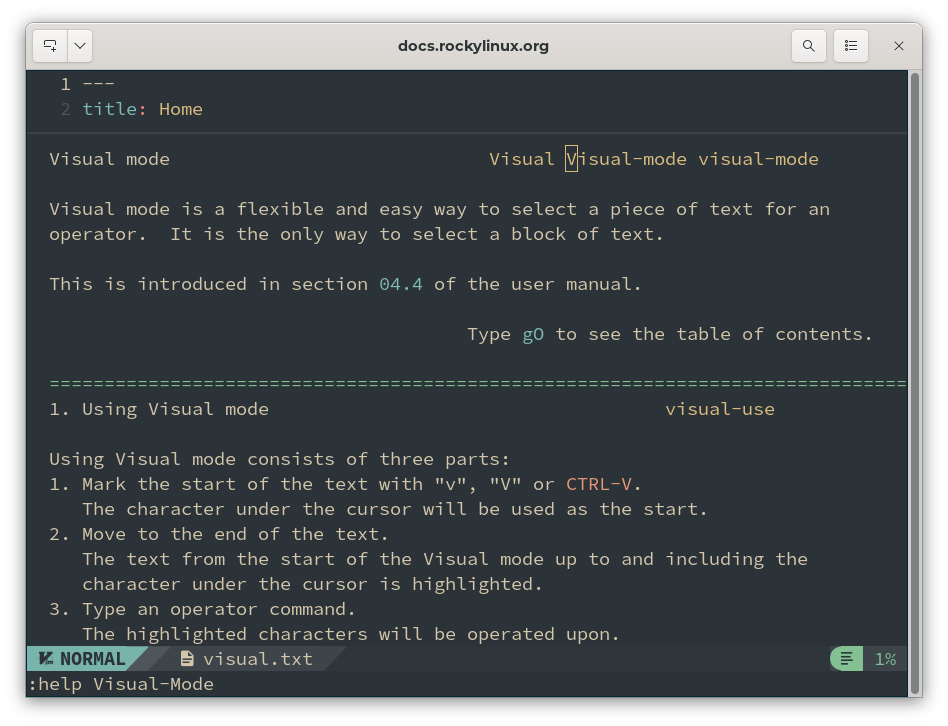Click the 1% scroll percentage indicator
The height and width of the screenshot is (726, 948).
(886, 658)
